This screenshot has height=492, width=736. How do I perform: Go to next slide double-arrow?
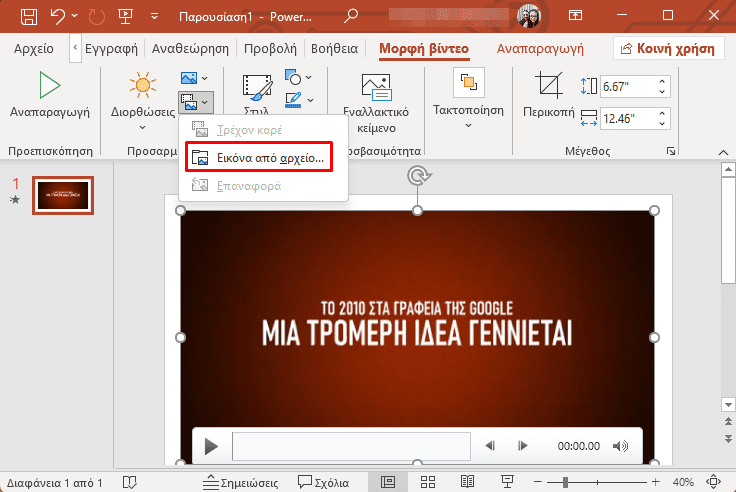click(728, 438)
